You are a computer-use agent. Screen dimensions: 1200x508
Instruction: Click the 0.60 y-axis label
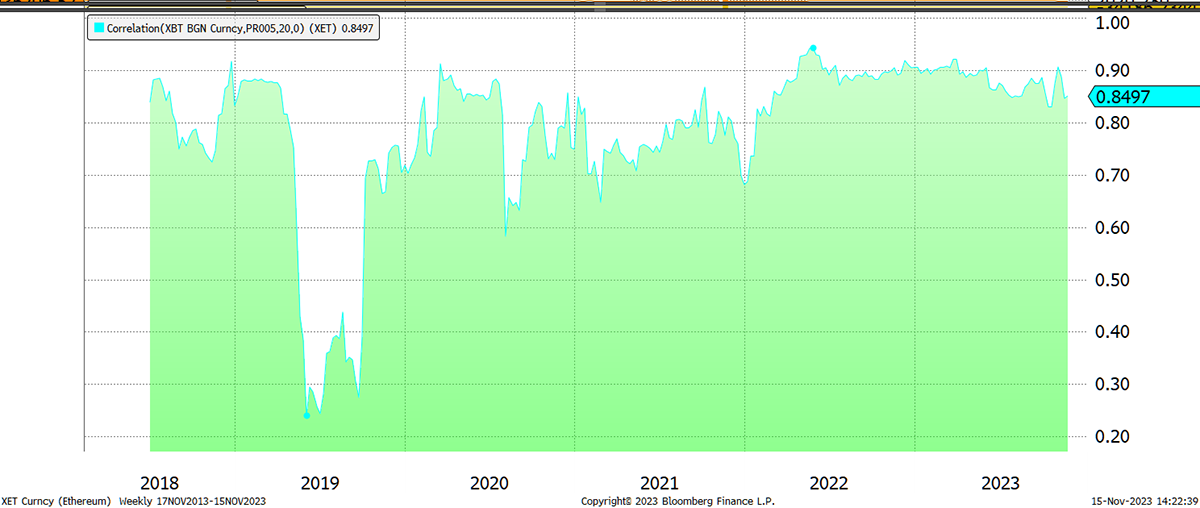click(1113, 228)
